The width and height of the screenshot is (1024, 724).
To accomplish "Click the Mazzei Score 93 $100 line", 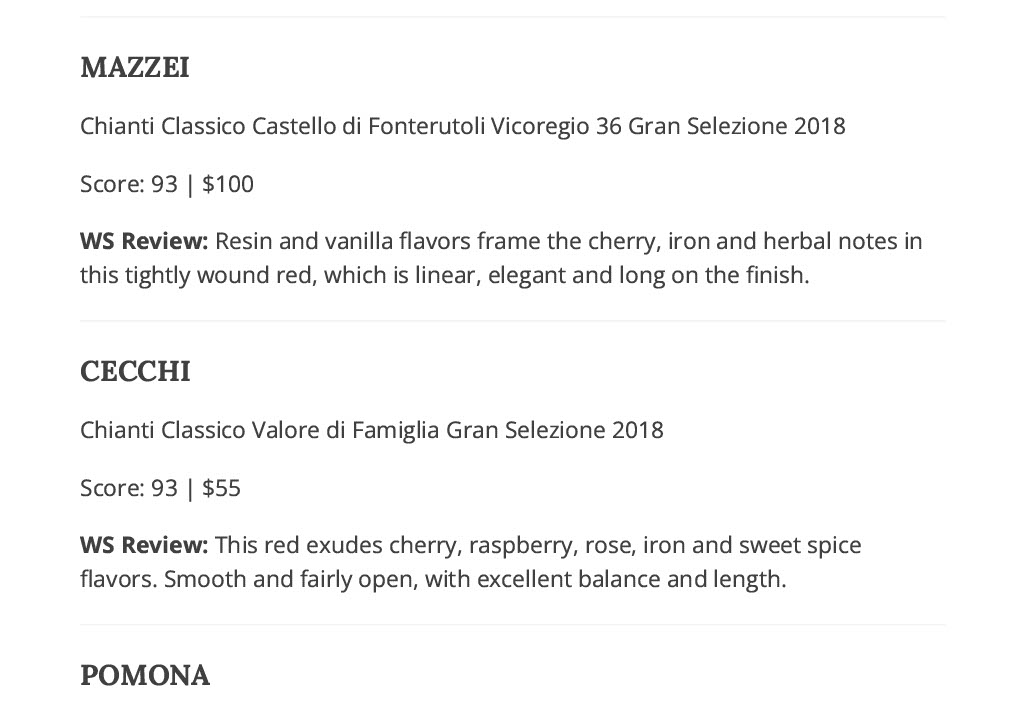I will coord(167,184).
